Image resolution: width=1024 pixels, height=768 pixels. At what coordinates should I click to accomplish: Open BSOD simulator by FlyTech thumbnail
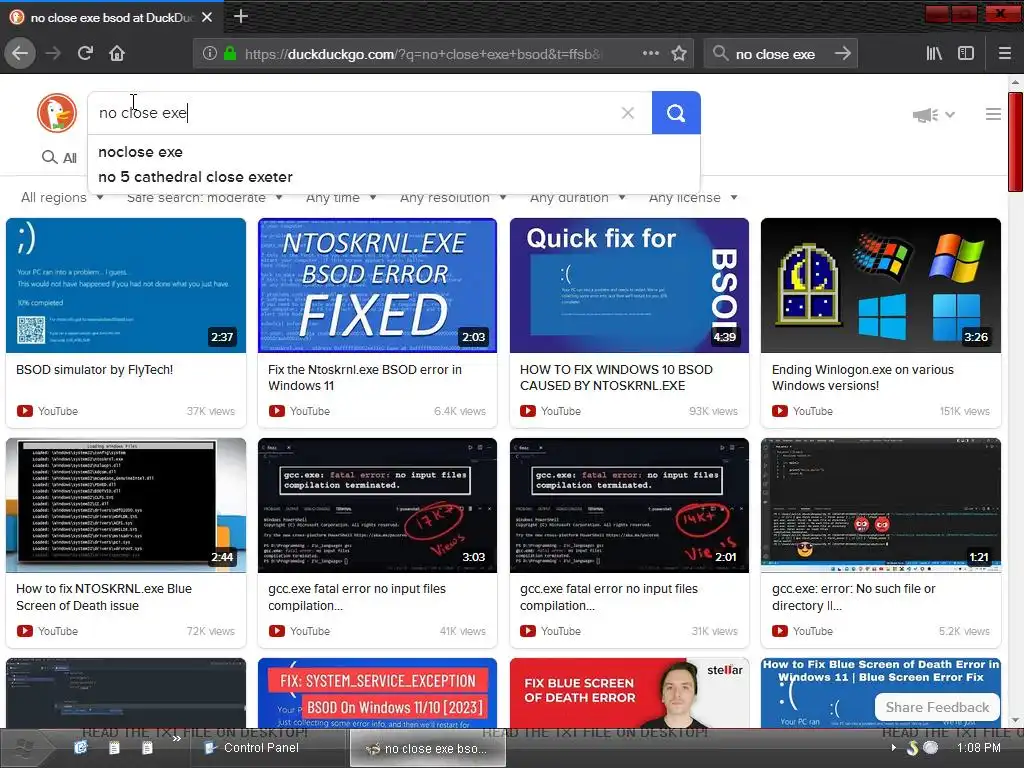[125, 285]
